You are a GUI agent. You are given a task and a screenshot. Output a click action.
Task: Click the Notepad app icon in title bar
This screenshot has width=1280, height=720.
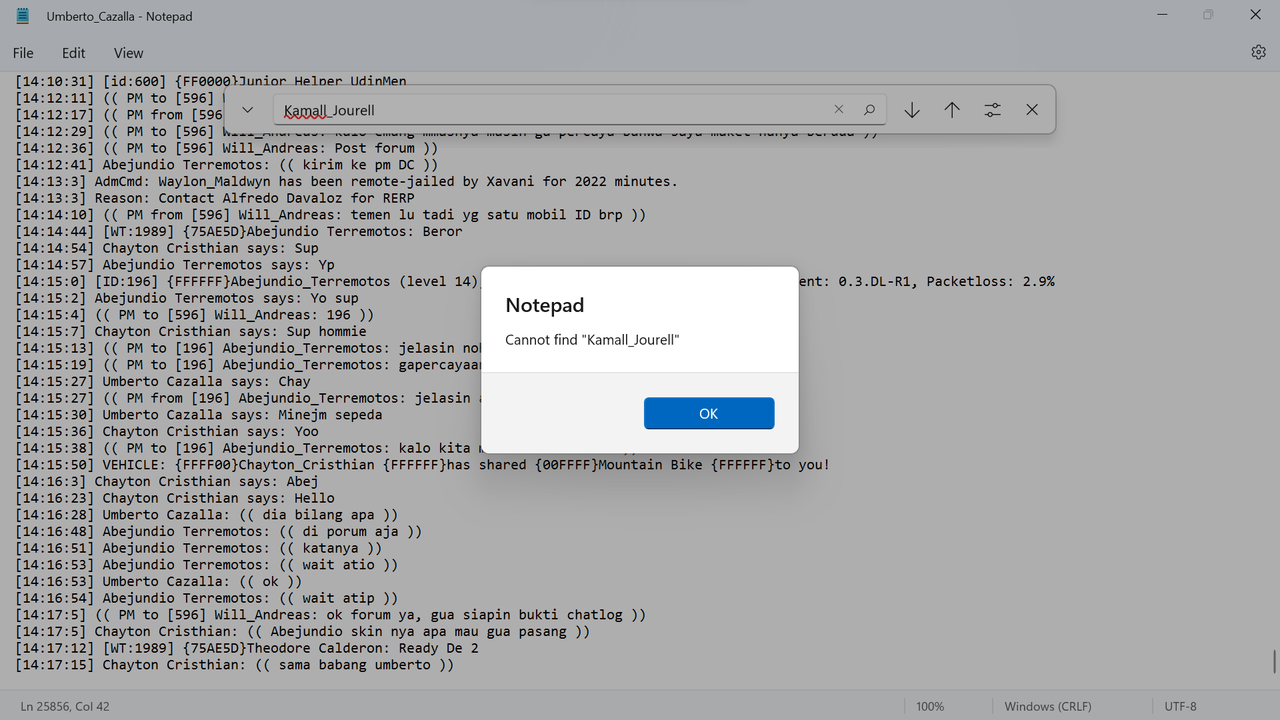tap(23, 16)
